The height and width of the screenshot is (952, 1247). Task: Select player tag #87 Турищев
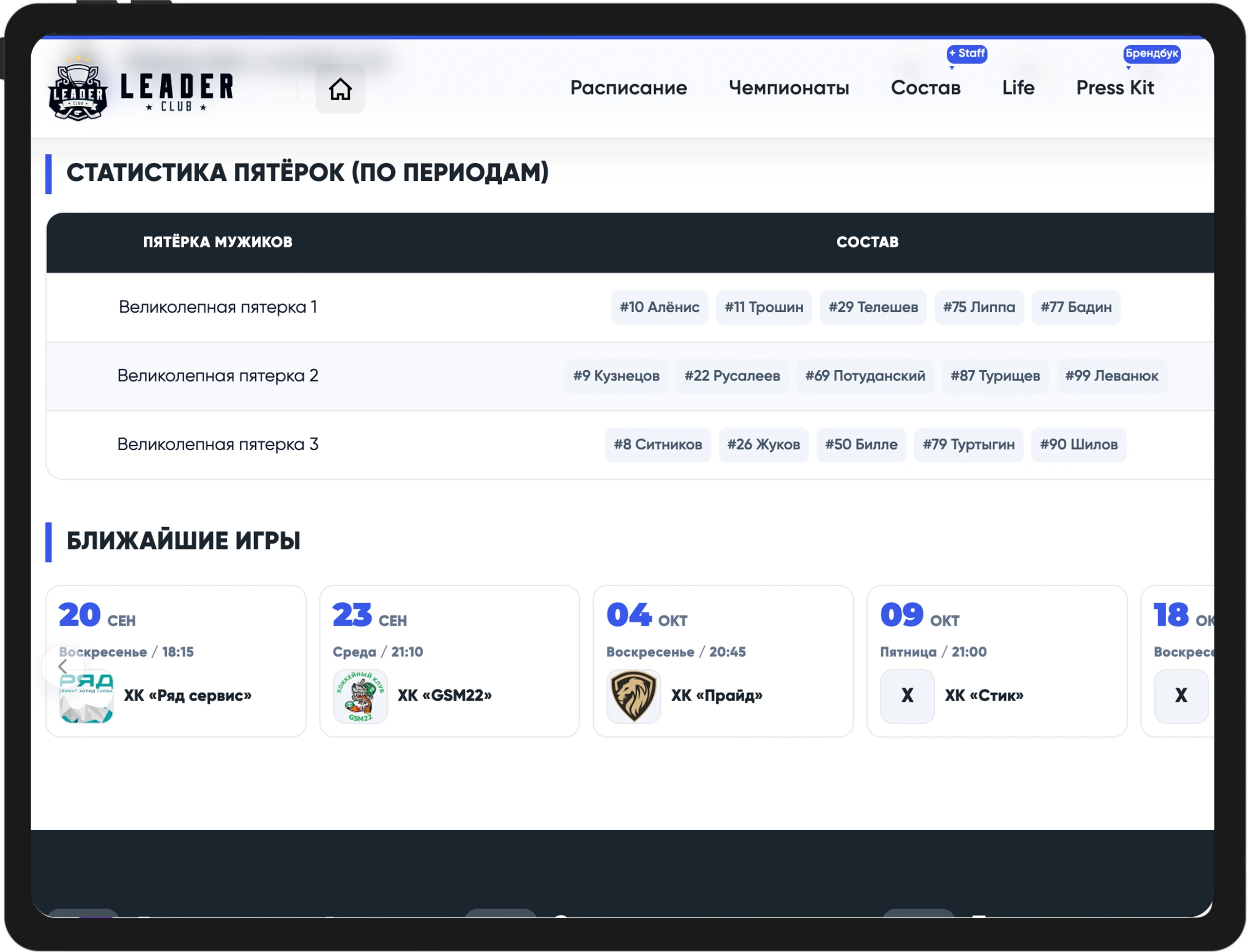[x=995, y=376]
